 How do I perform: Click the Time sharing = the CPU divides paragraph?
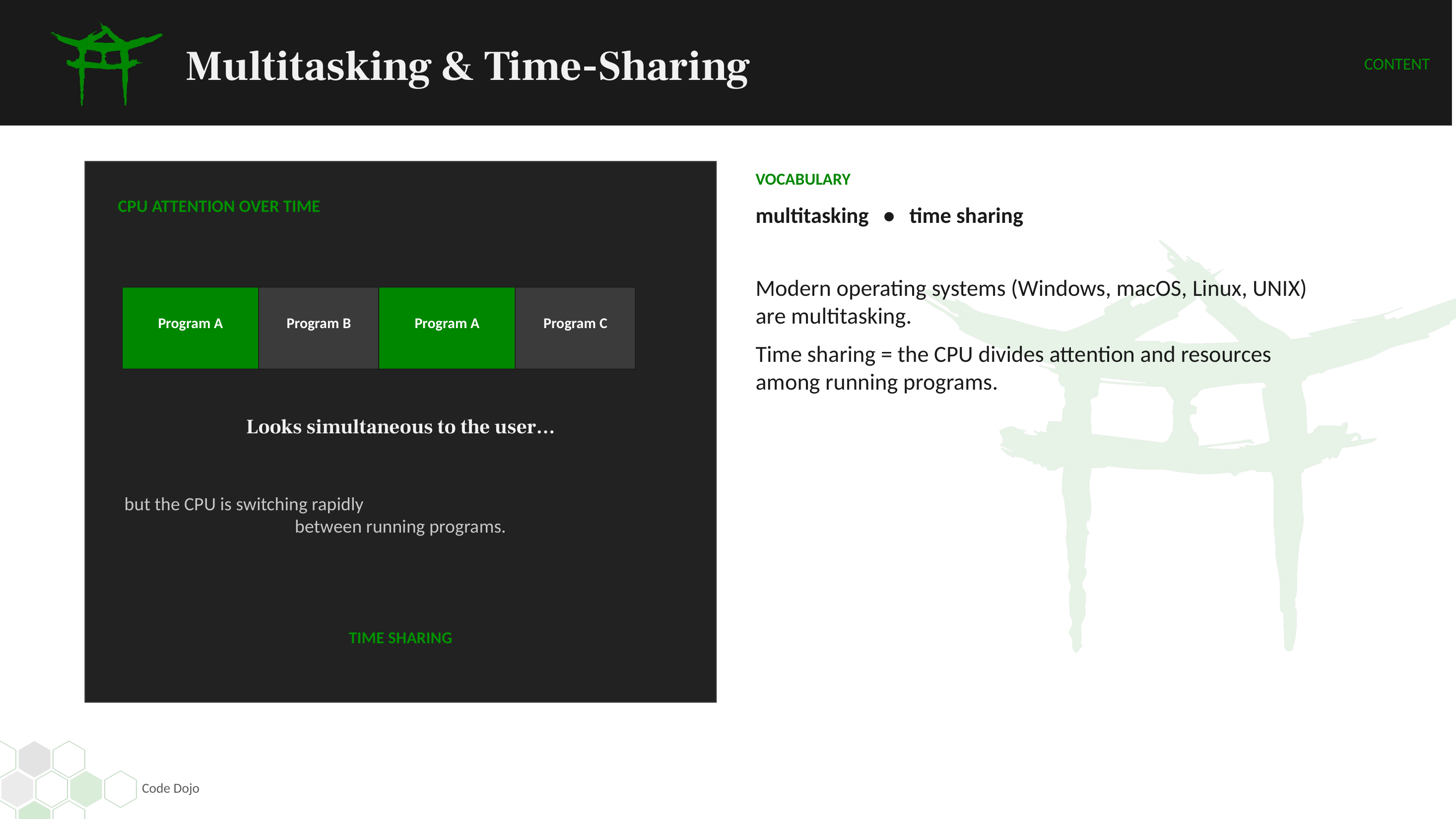click(1013, 368)
